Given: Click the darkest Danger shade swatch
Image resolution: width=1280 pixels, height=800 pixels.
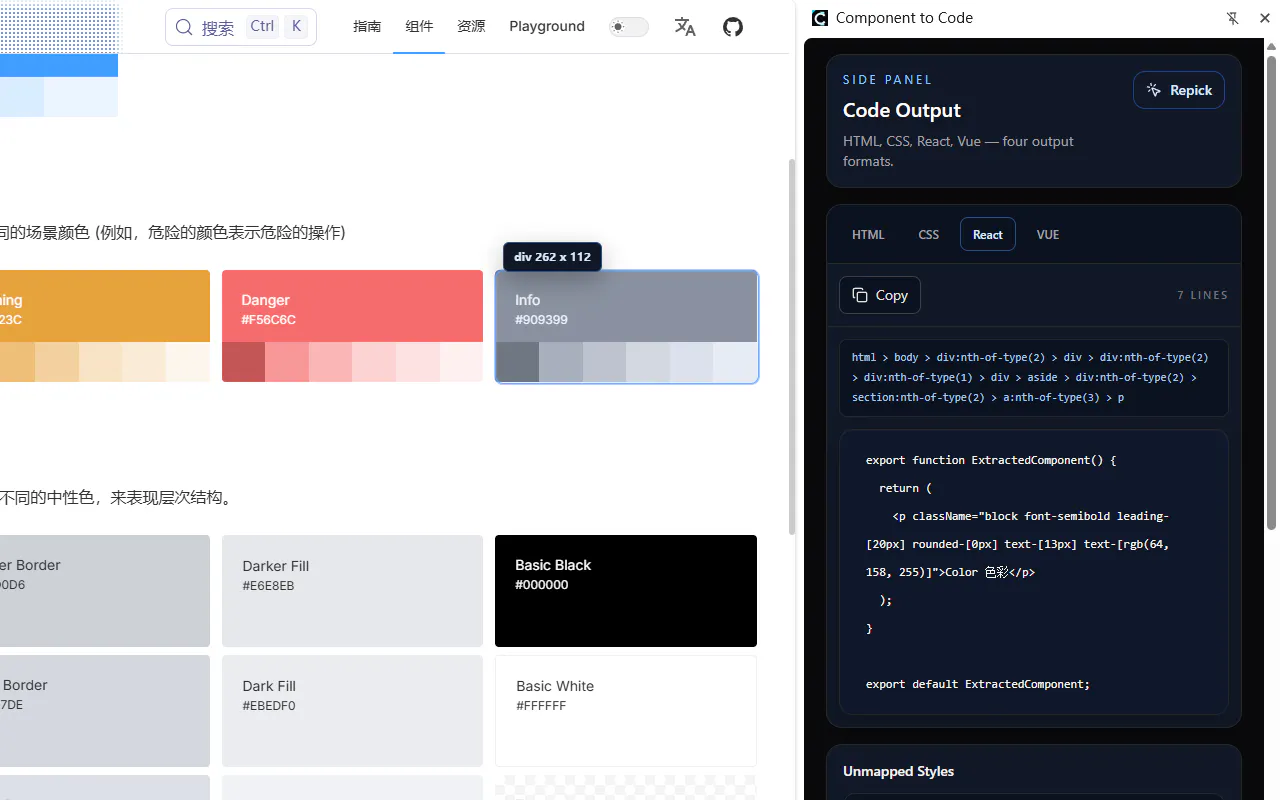Looking at the screenshot, I should point(244,362).
